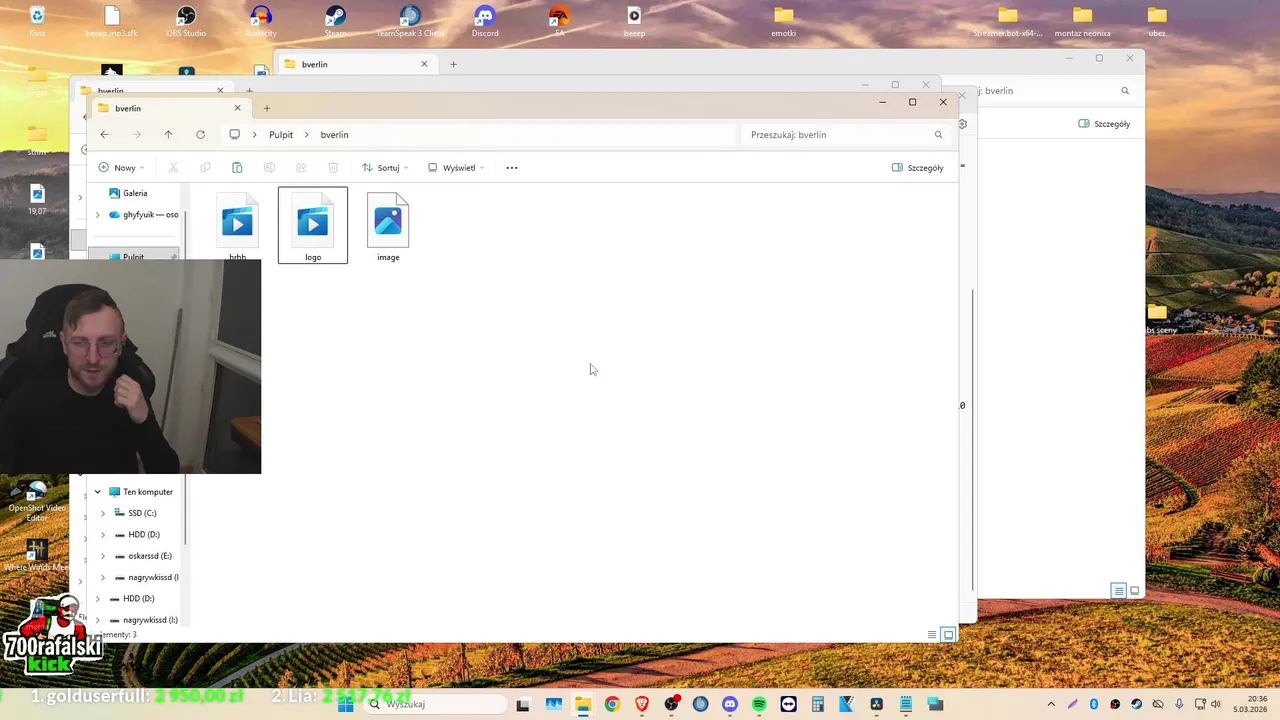Show hidden system tray icons

pyautogui.click(x=1051, y=704)
